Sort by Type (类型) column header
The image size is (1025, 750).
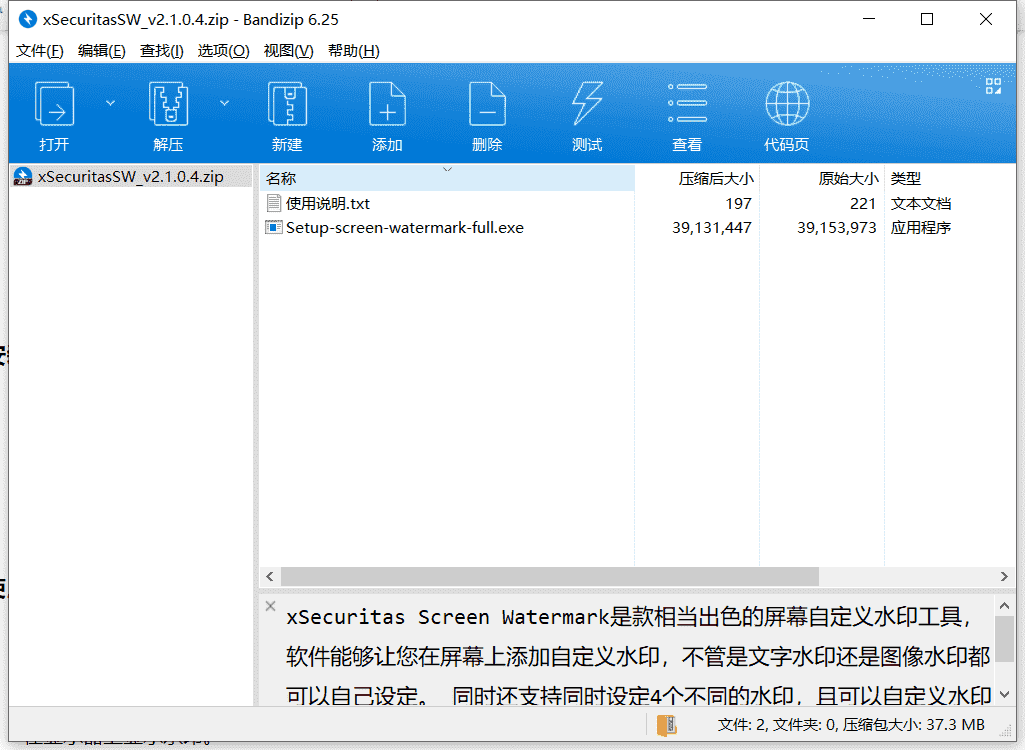950,179
